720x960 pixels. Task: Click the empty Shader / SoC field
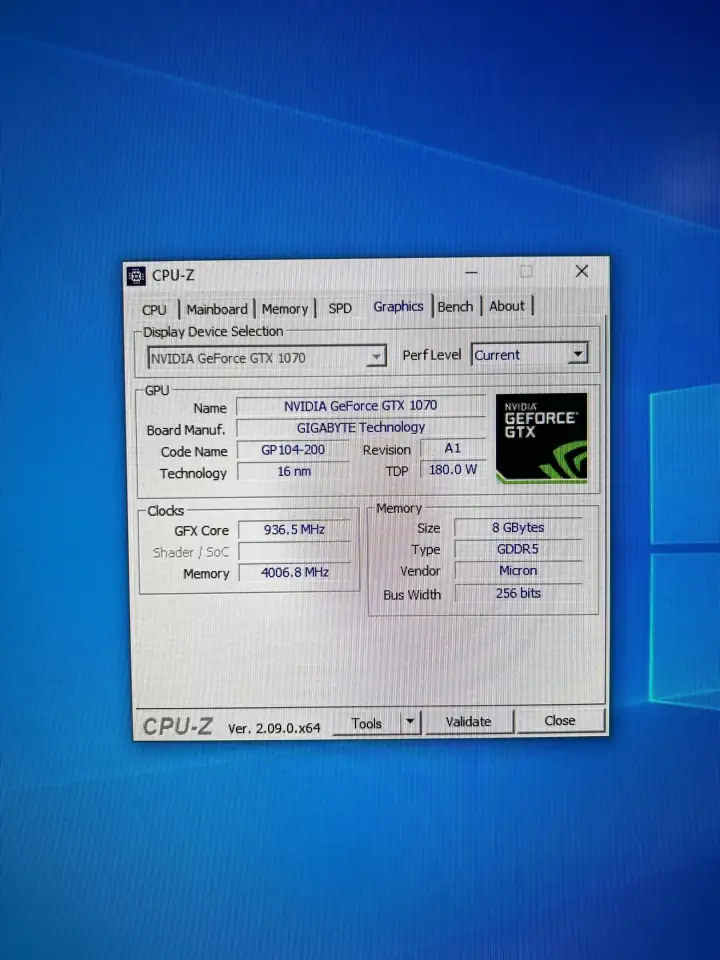pyautogui.click(x=294, y=552)
